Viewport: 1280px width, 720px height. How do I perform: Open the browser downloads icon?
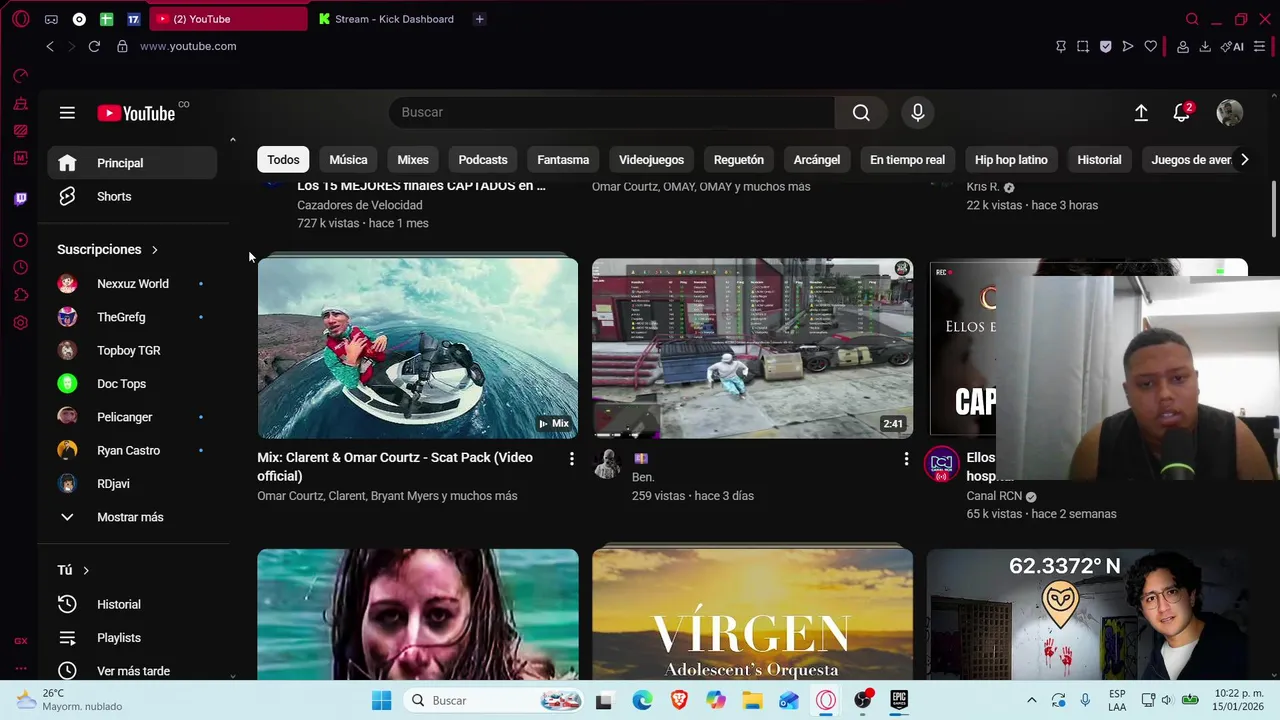[1205, 46]
